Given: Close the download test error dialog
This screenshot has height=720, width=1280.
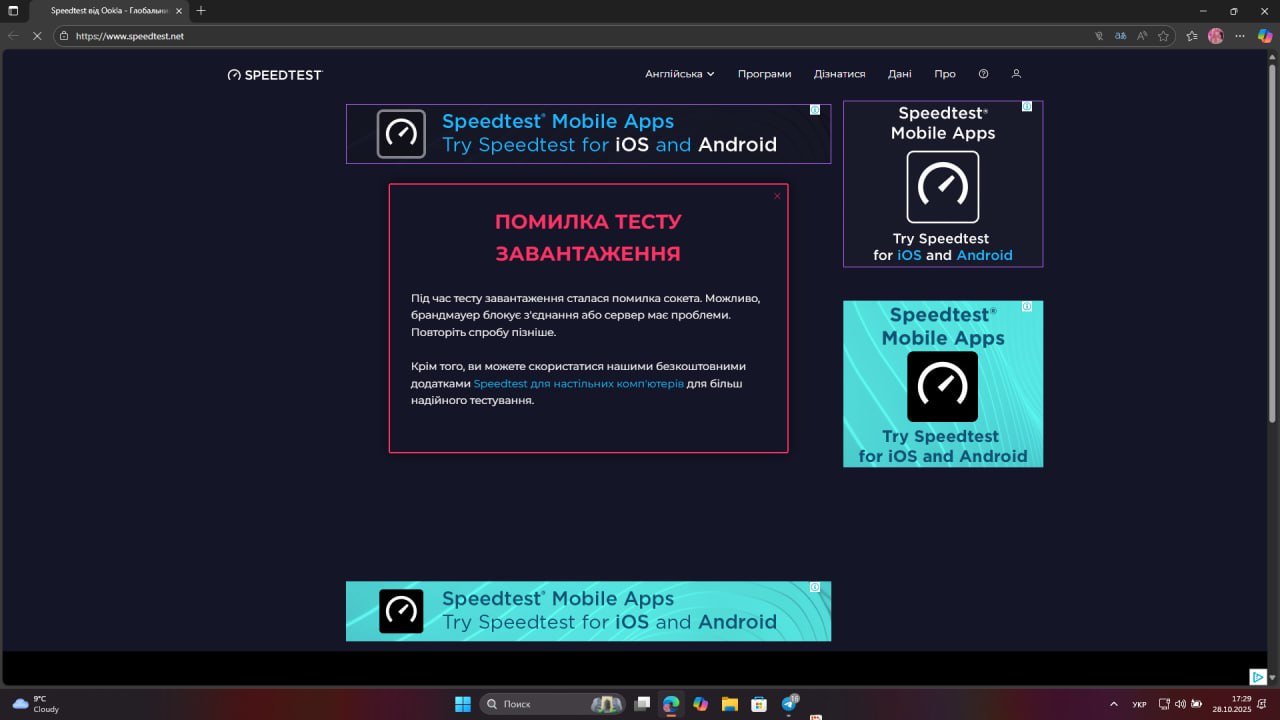Looking at the screenshot, I should pyautogui.click(x=777, y=196).
